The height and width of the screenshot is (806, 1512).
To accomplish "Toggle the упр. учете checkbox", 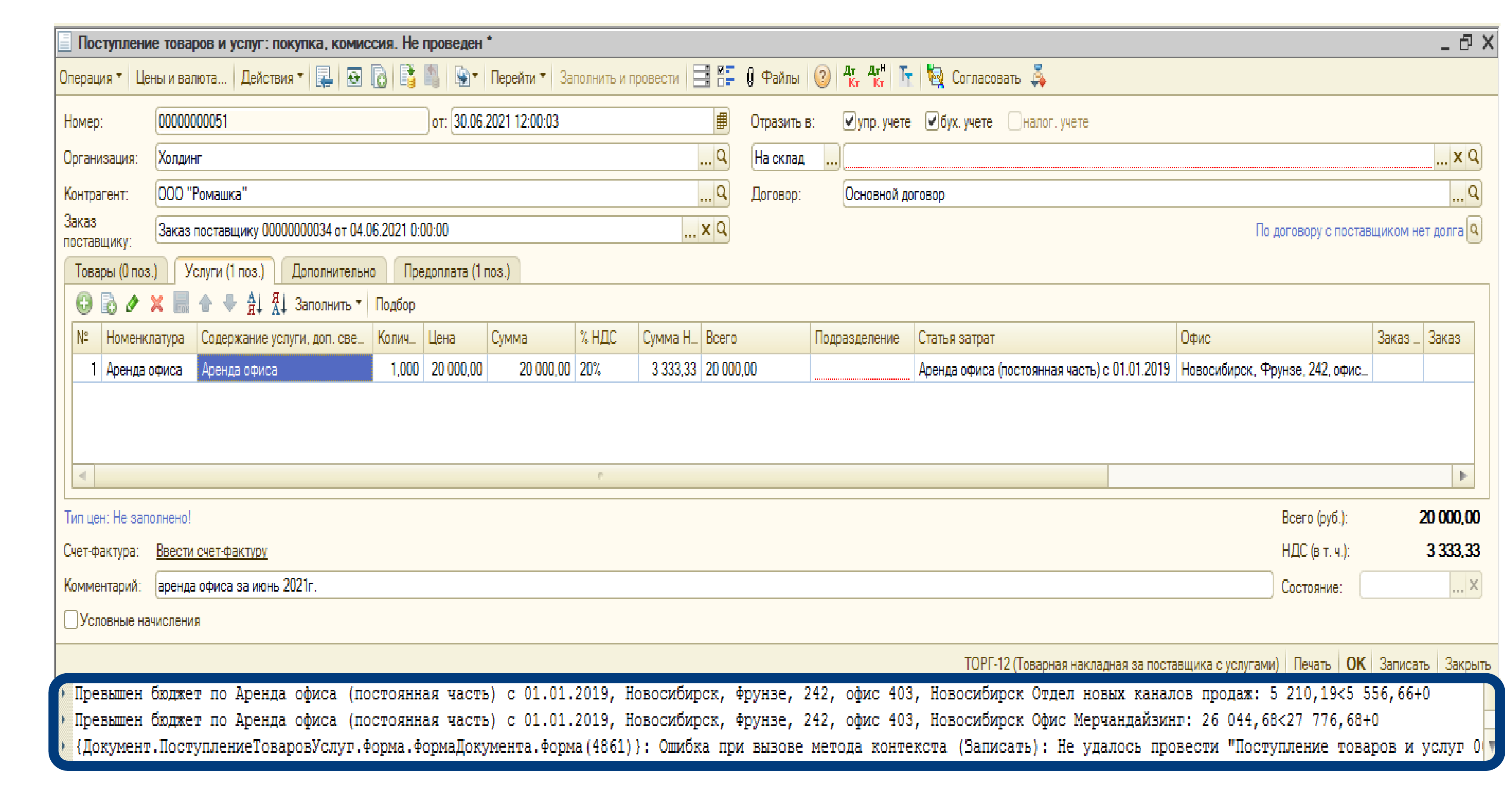I will pos(849,121).
